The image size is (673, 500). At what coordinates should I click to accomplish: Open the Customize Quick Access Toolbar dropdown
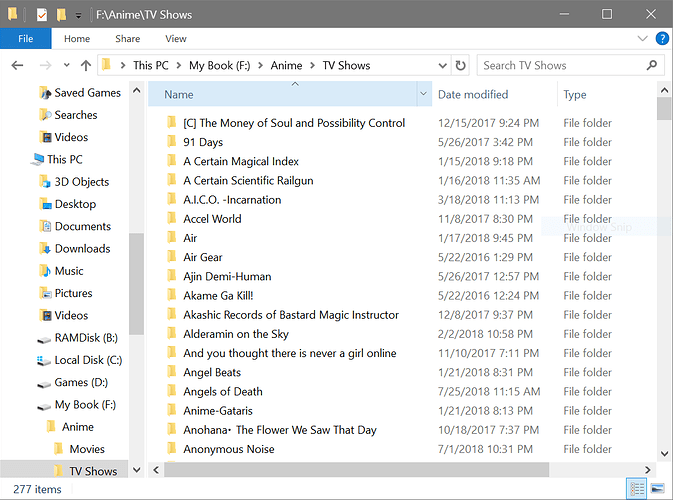pos(78,15)
